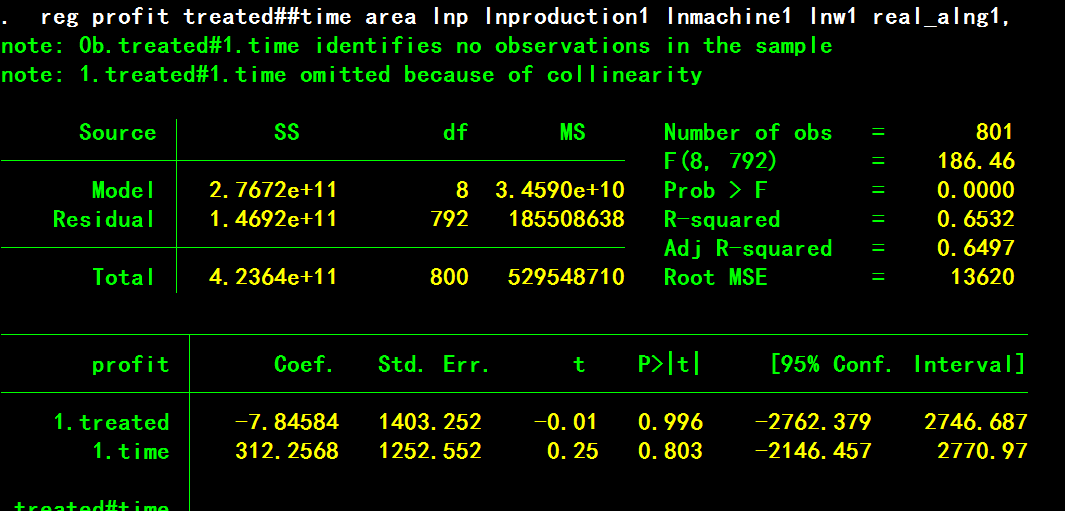Click the 'Prob > F' label
The image size is (1065, 511).
pyautogui.click(x=715, y=190)
